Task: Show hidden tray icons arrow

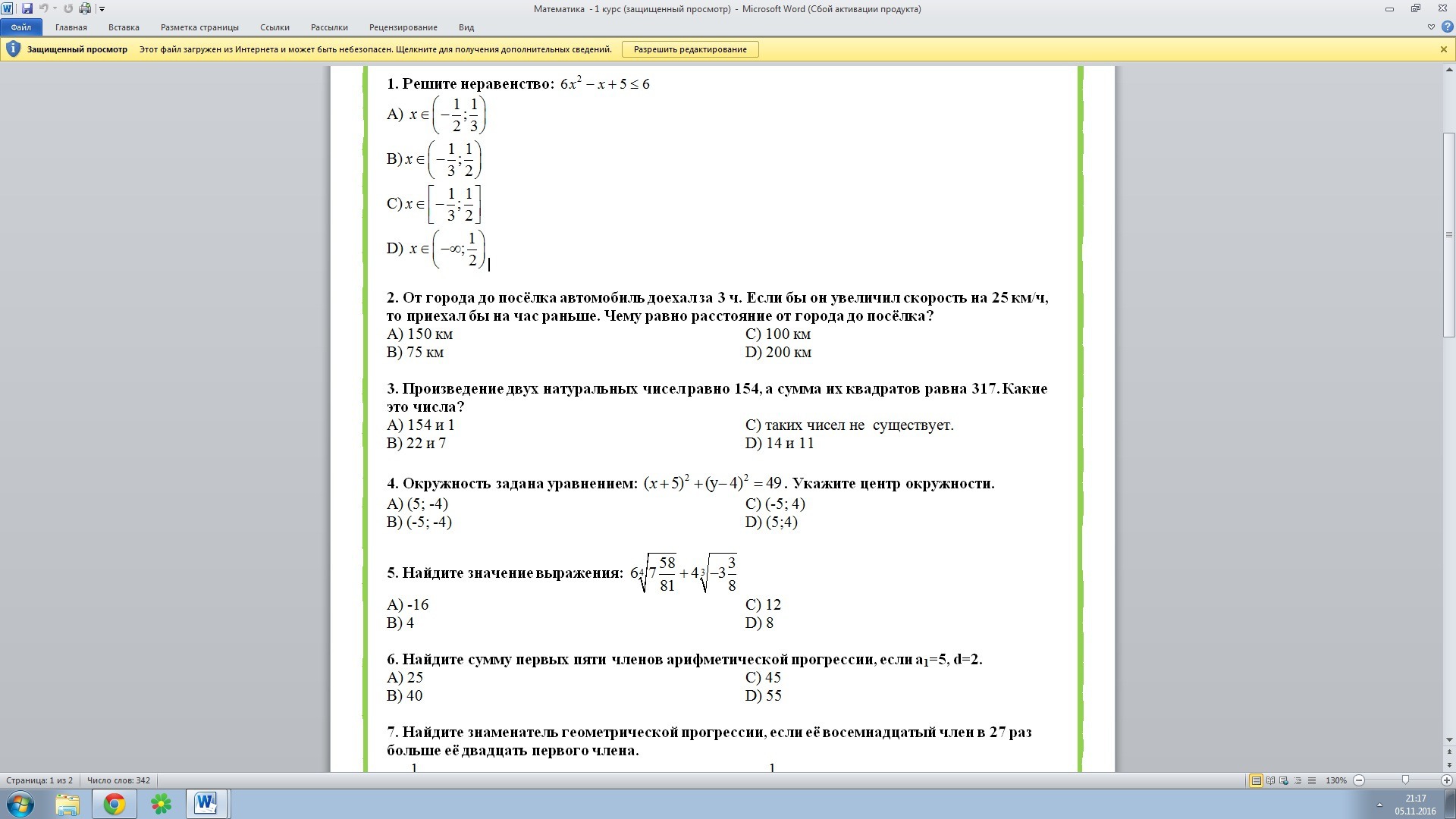Action: pyautogui.click(x=1379, y=805)
